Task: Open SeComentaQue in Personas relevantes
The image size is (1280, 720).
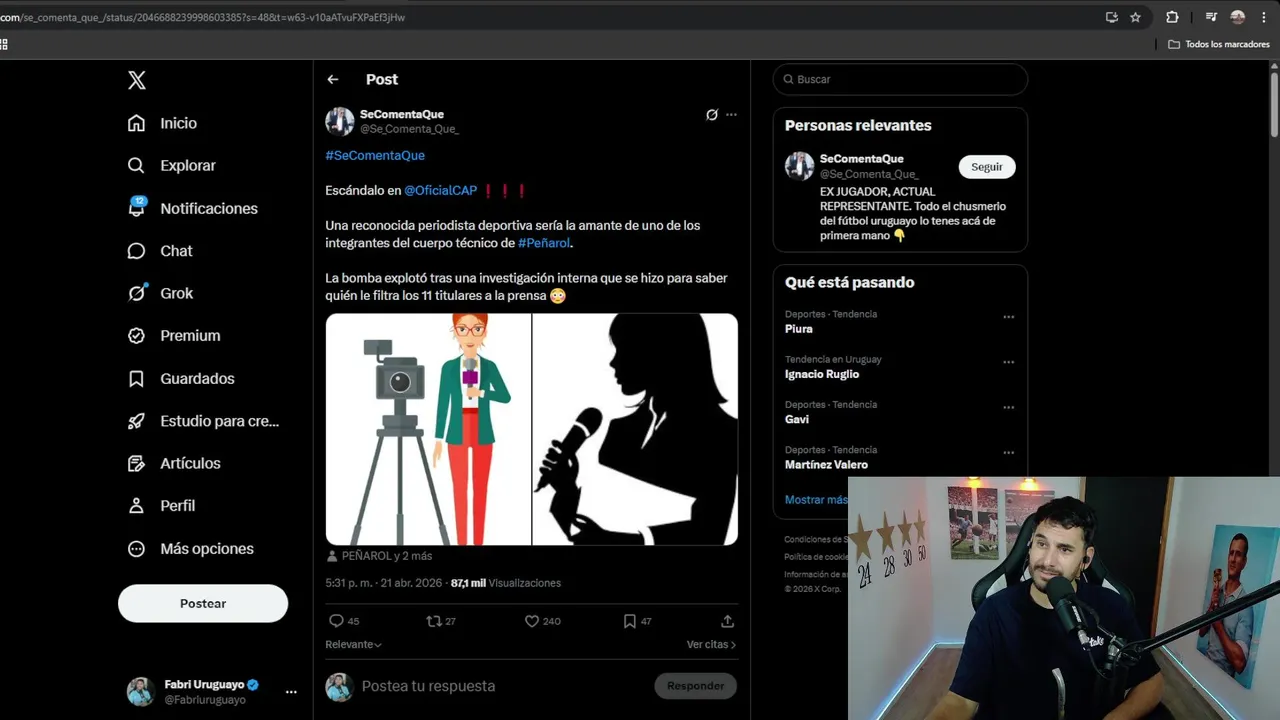Action: [x=861, y=159]
